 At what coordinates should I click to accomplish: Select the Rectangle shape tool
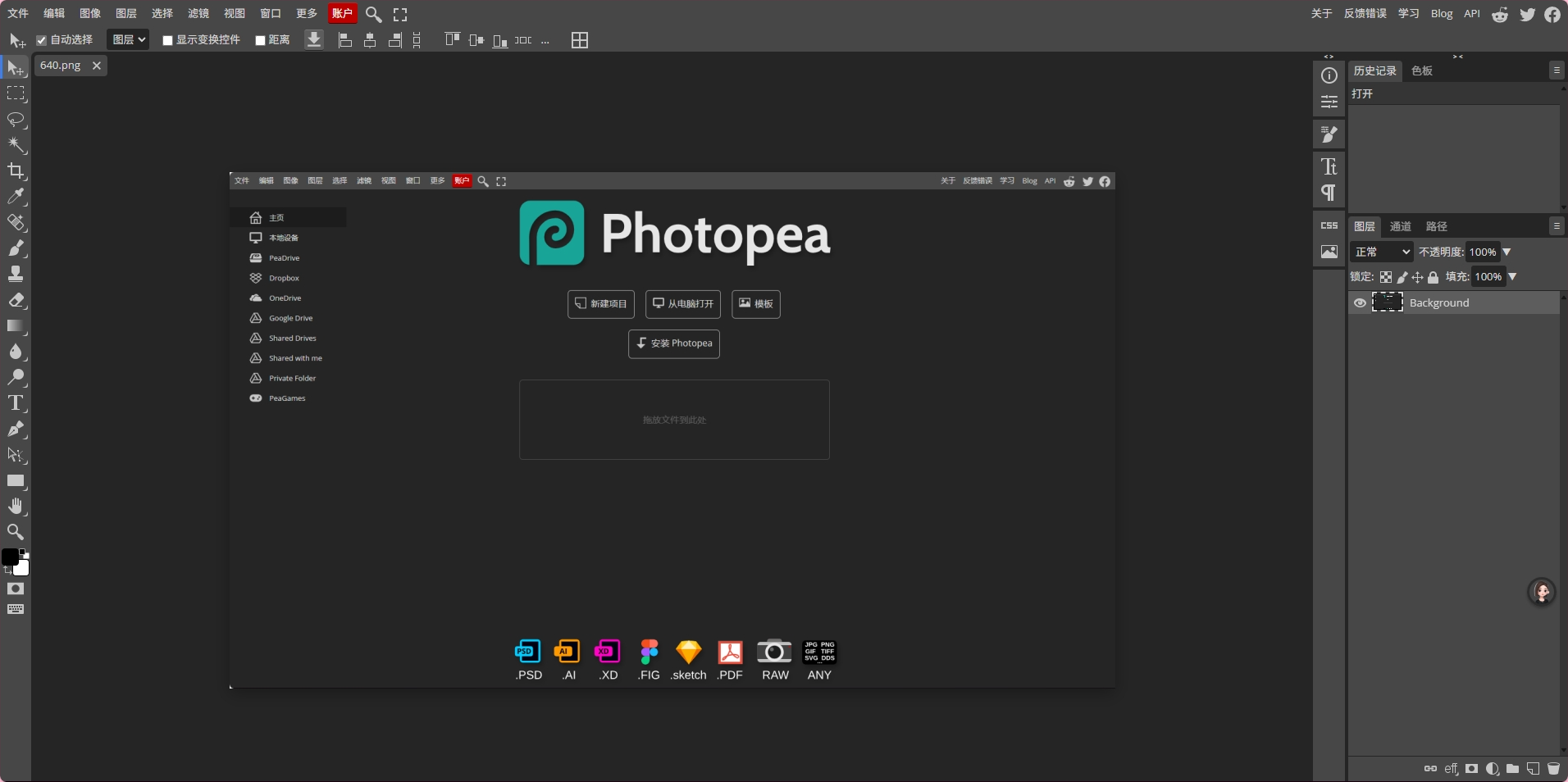click(16, 480)
